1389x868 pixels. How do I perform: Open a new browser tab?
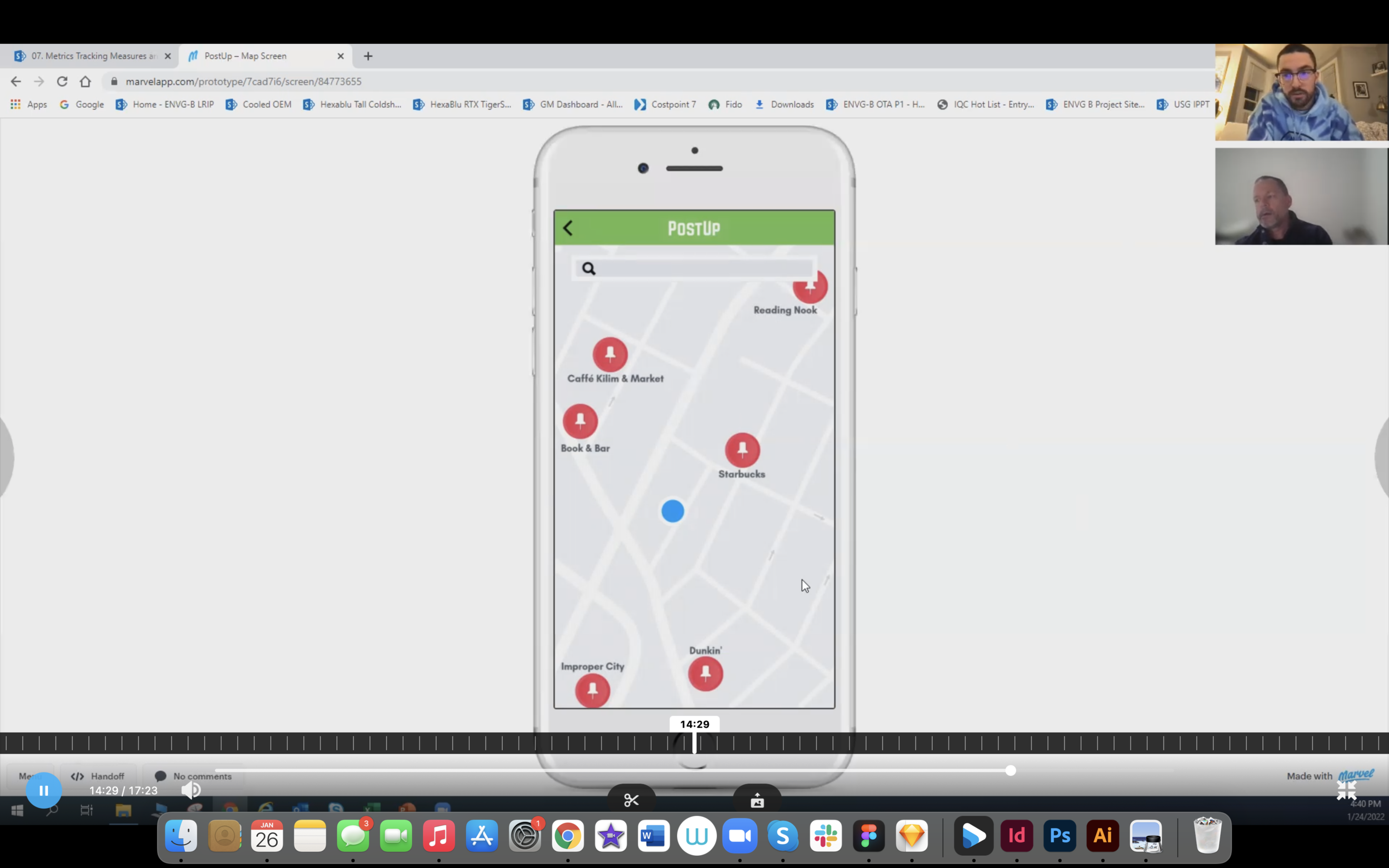click(368, 56)
